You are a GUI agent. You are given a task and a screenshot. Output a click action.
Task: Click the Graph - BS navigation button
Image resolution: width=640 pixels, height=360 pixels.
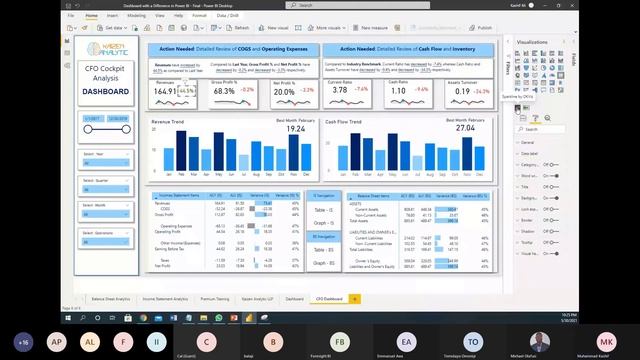(x=324, y=263)
